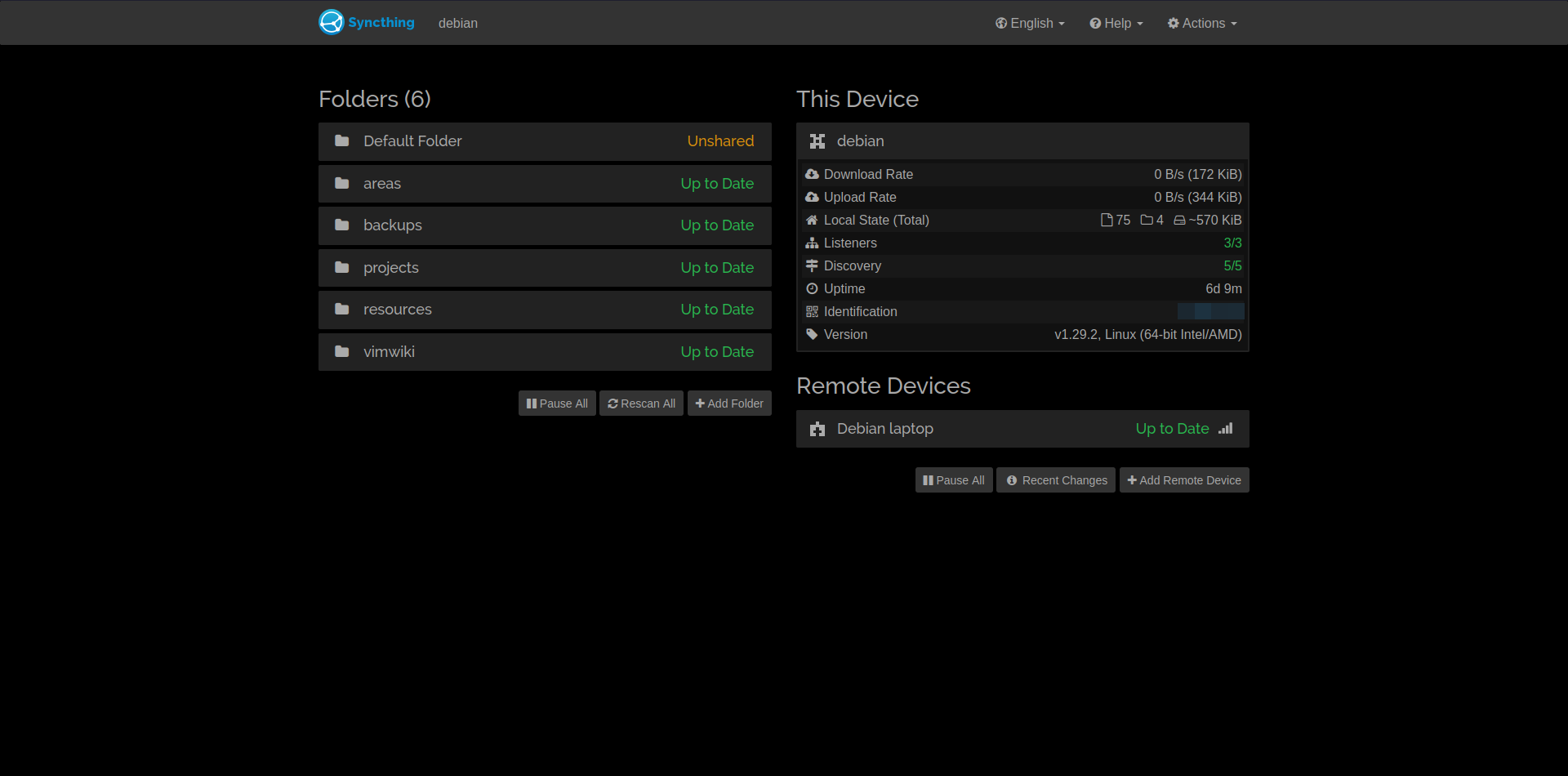This screenshot has height=776, width=1568.
Task: Expand the areas folder panel
Action: coord(545,183)
